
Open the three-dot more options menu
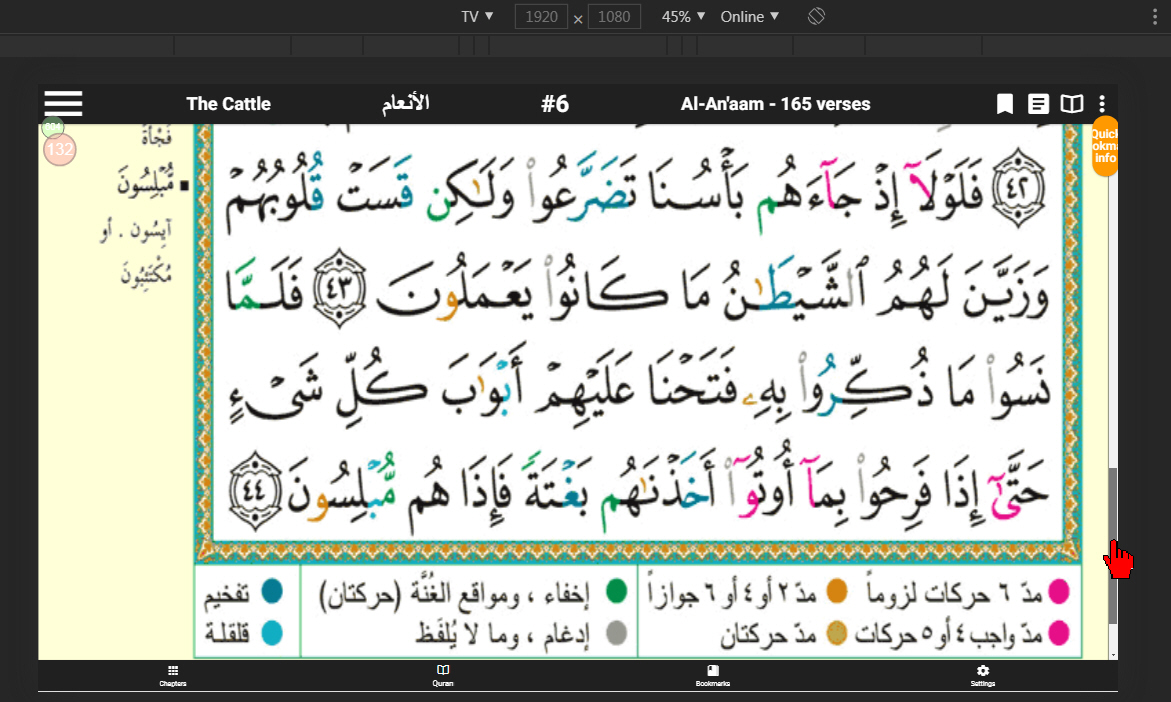pyautogui.click(x=1102, y=104)
